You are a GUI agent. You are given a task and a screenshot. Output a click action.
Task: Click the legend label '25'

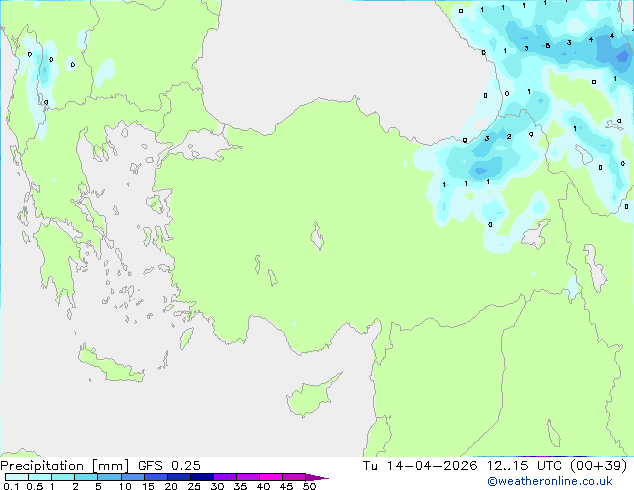point(194,486)
